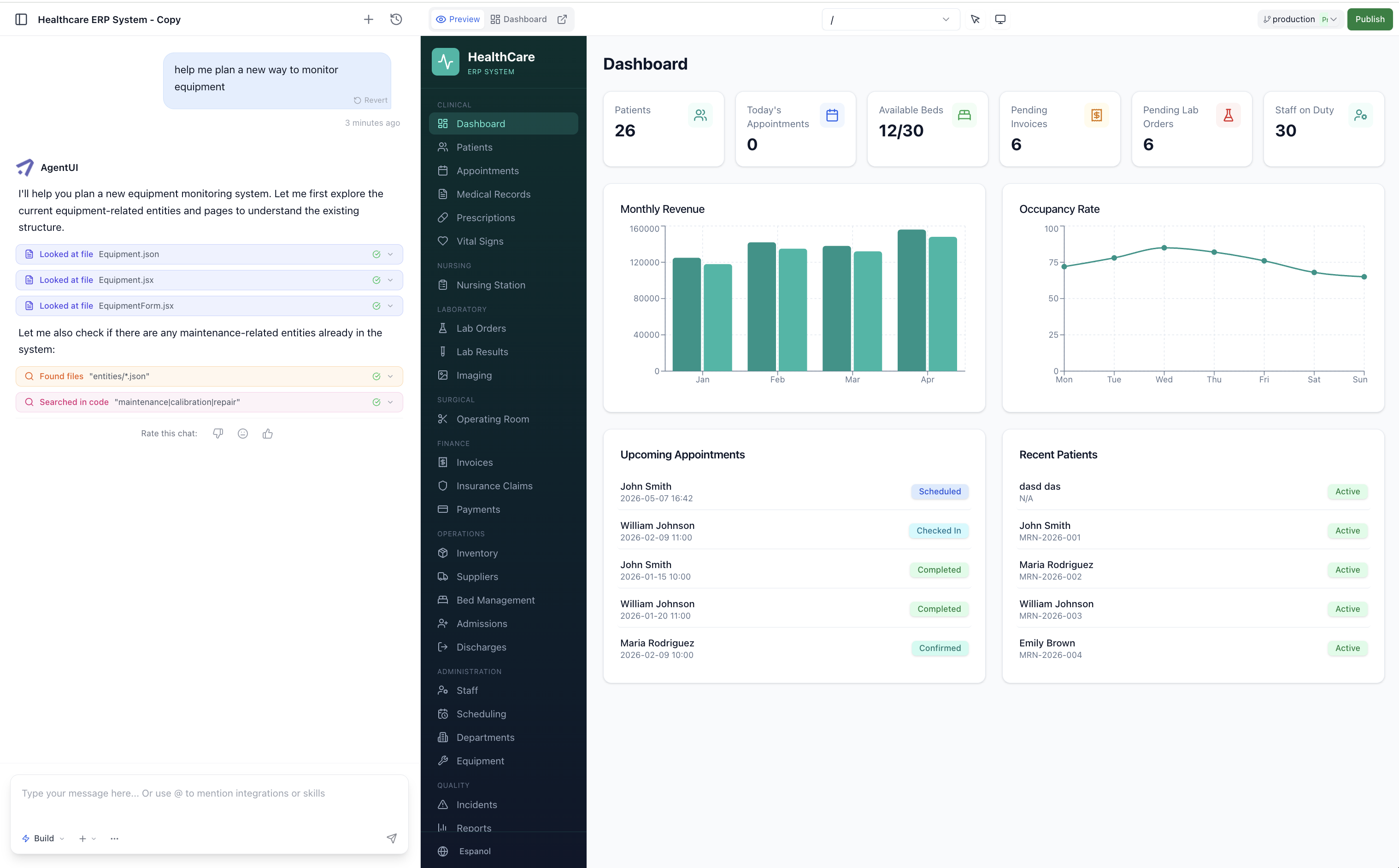Give thumbs up rating to chat

[268, 434]
